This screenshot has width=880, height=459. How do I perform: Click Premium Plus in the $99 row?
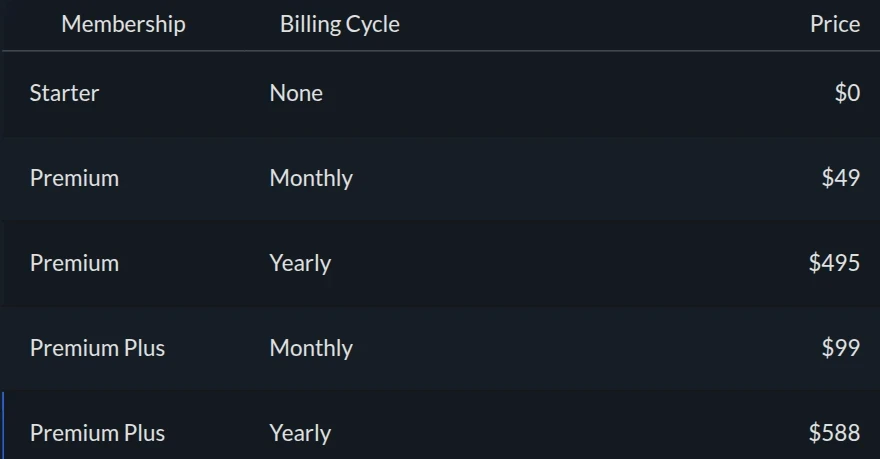point(97,348)
